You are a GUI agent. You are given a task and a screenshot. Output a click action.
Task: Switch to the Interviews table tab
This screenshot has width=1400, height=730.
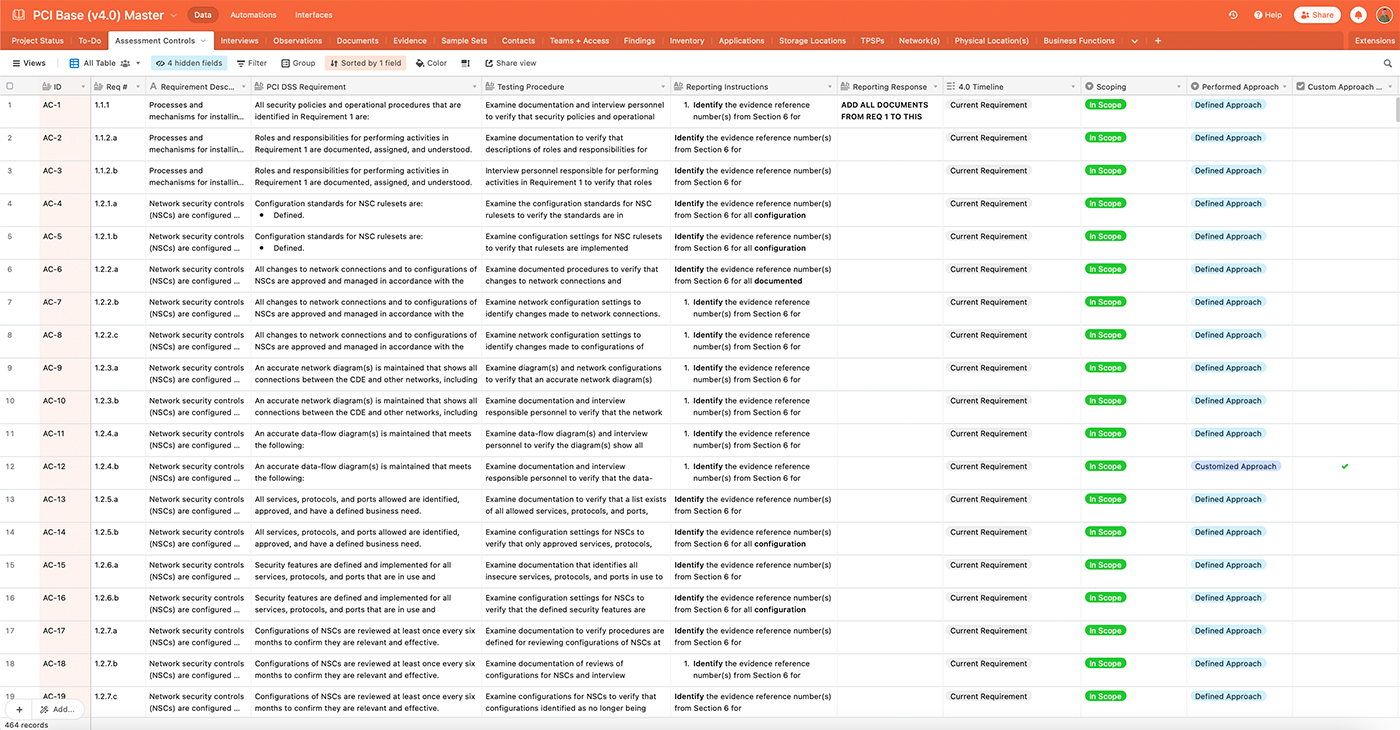click(239, 41)
